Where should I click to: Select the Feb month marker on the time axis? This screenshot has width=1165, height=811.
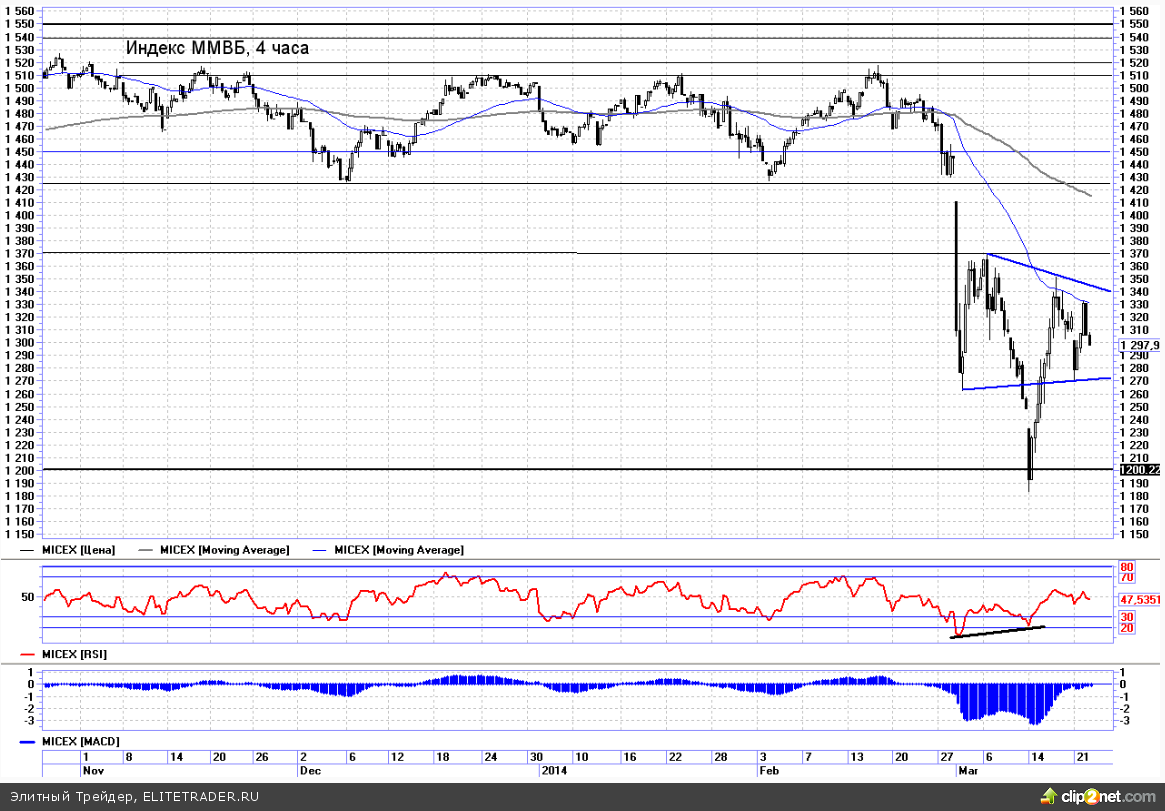(x=769, y=771)
